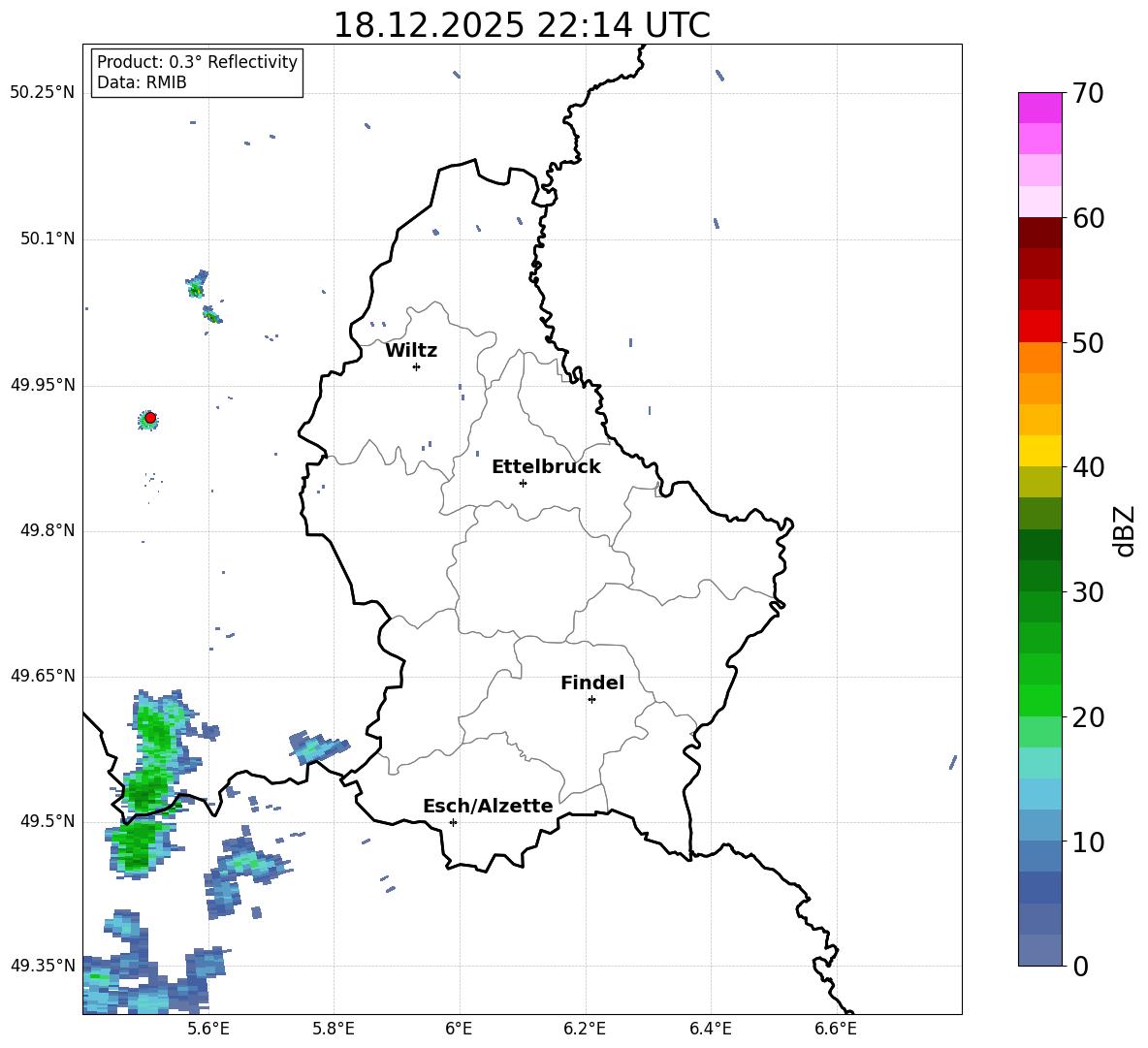Click the red dot marker near 49.95°N
1148x1048 pixels.
(x=150, y=418)
